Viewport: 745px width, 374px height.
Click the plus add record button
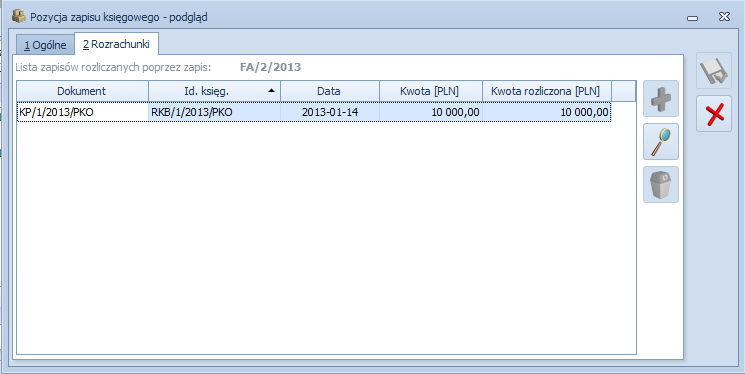coord(660,98)
